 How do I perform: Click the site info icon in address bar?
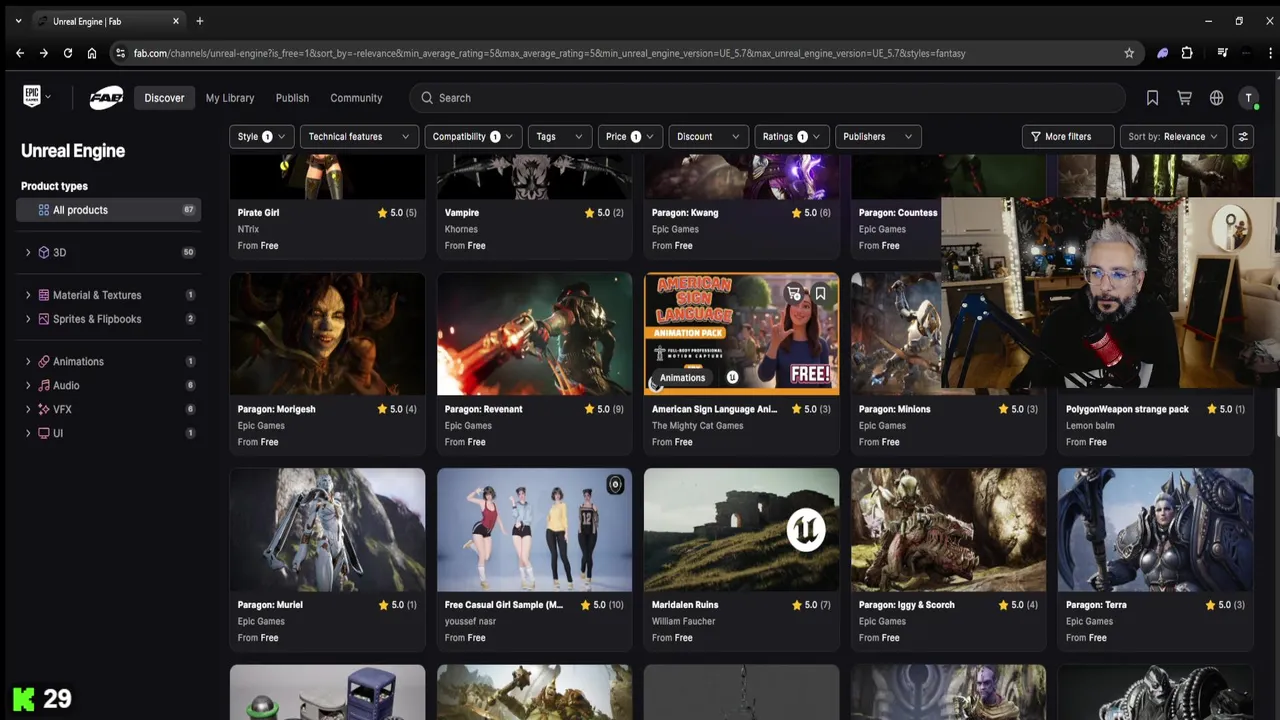(x=120, y=53)
